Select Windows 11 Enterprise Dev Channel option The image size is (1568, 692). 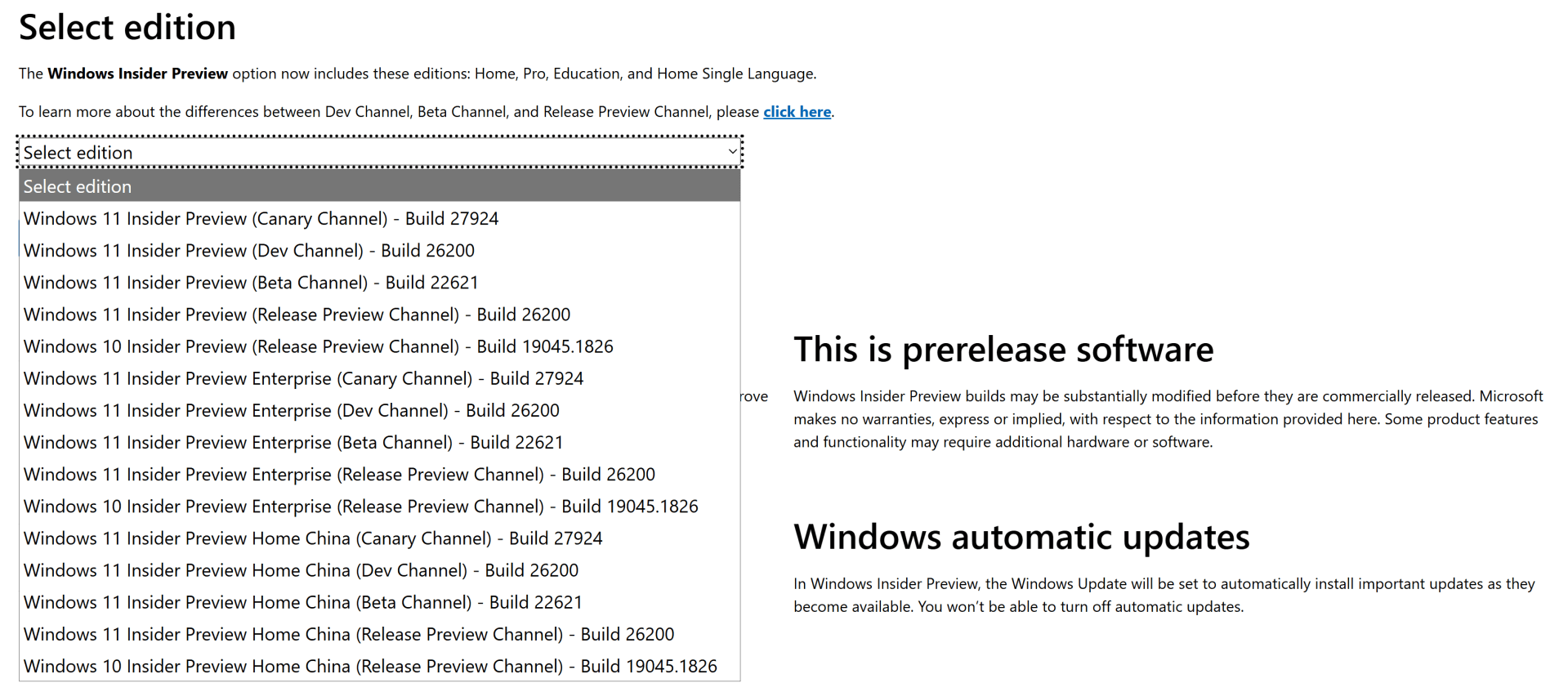pos(292,410)
